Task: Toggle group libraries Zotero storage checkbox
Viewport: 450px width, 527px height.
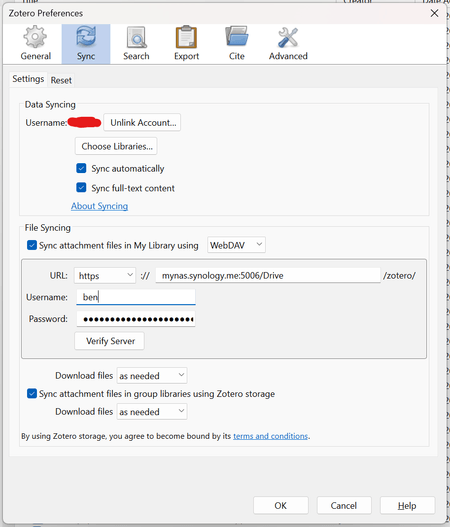Action: click(x=32, y=393)
